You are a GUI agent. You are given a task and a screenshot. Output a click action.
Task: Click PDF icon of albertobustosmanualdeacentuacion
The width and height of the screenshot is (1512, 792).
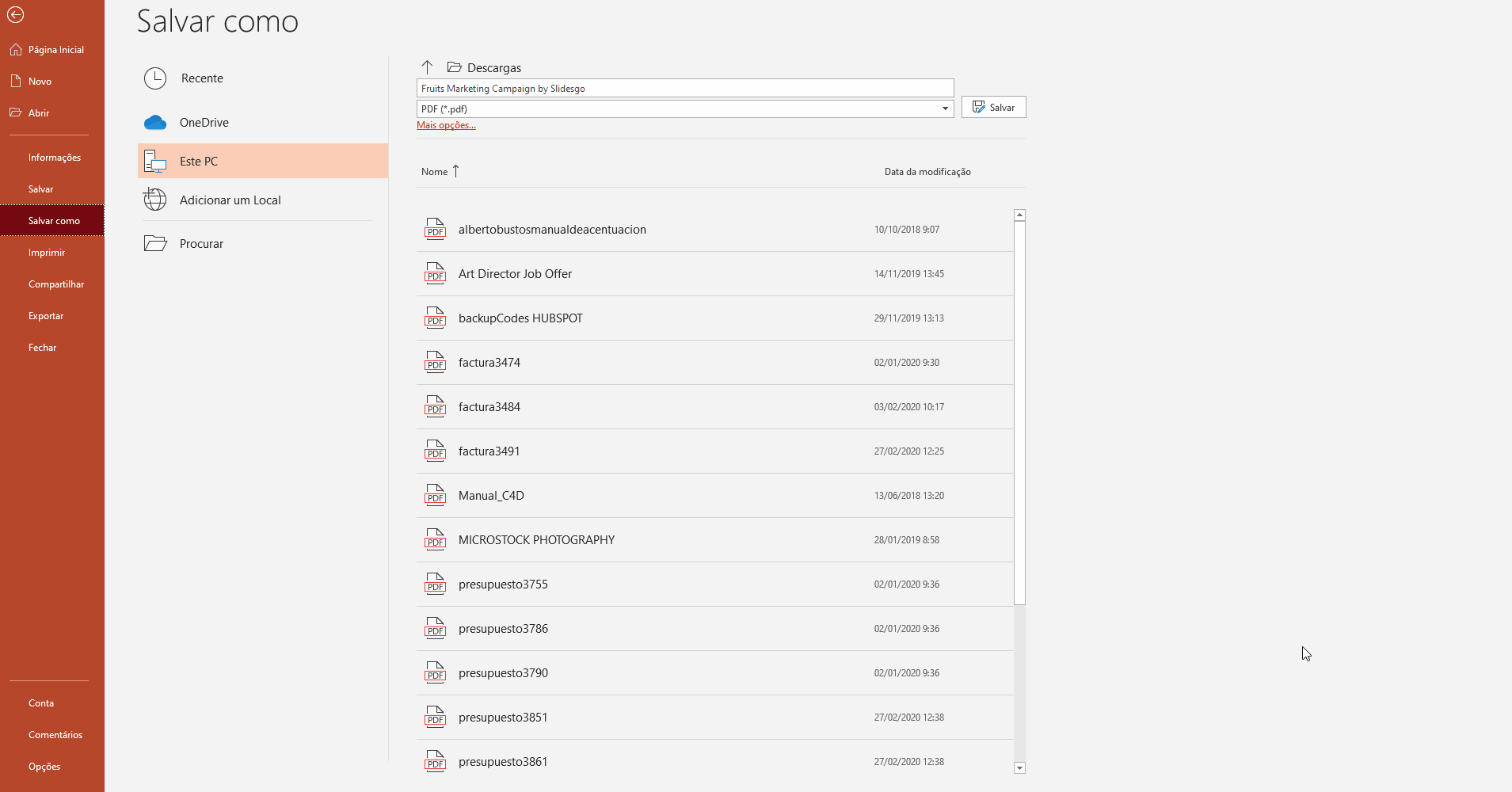click(x=435, y=229)
